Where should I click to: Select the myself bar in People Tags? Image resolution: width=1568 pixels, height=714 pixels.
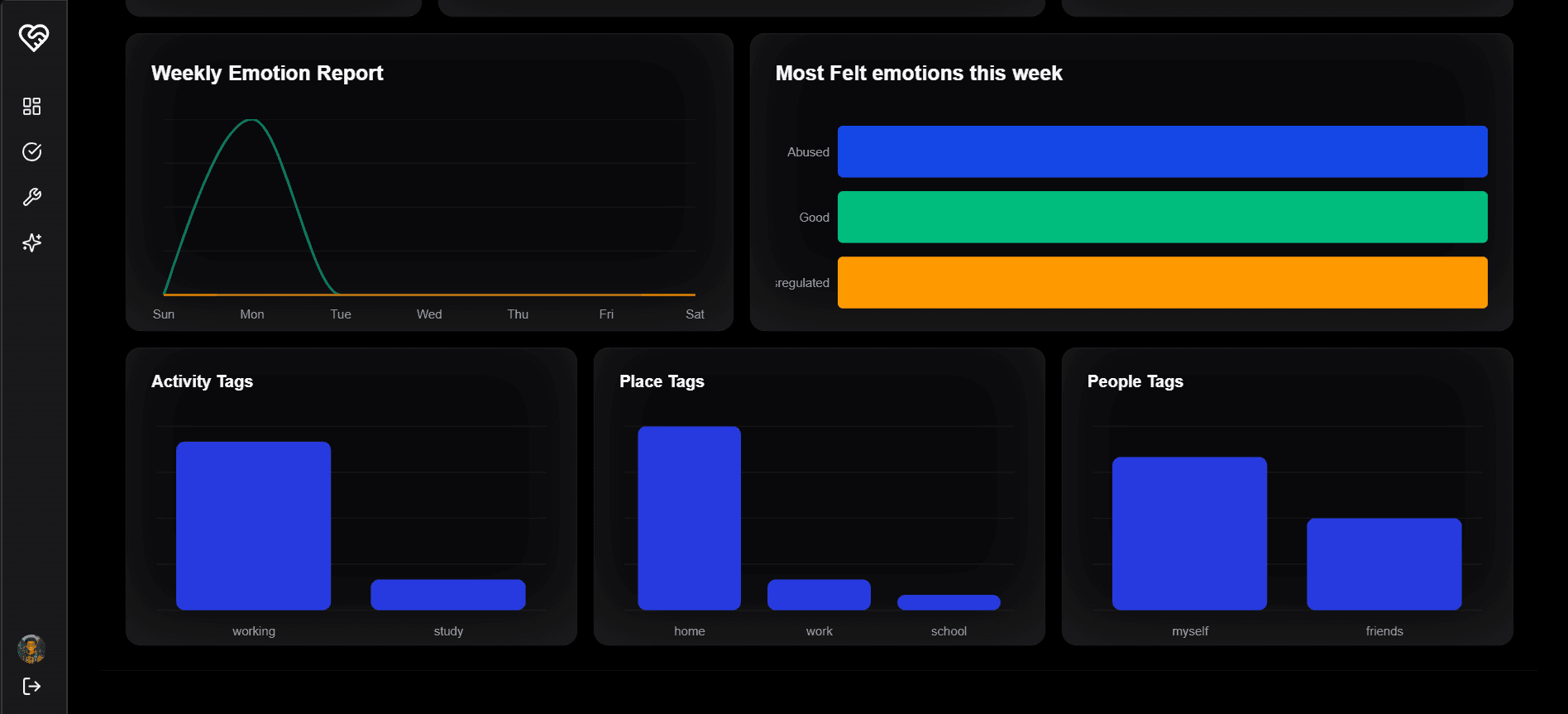tap(1189, 533)
